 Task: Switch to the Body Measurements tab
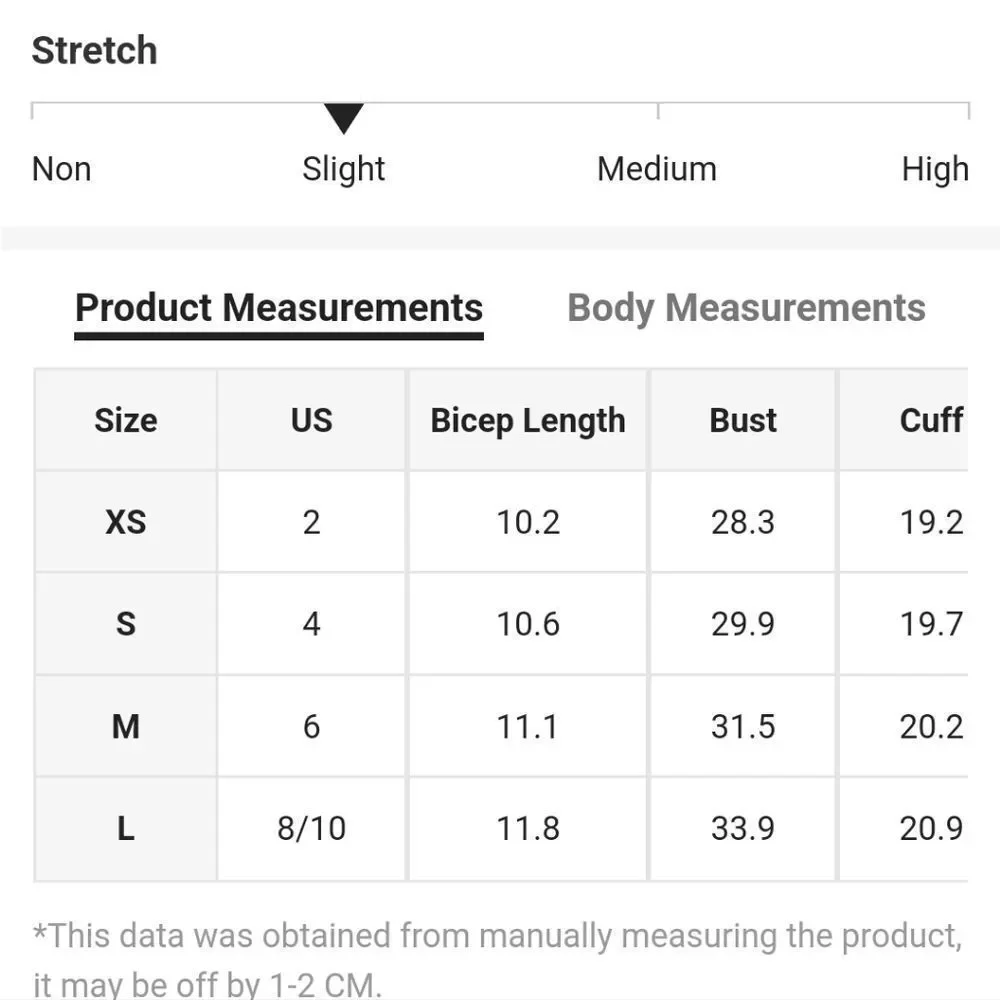point(746,308)
